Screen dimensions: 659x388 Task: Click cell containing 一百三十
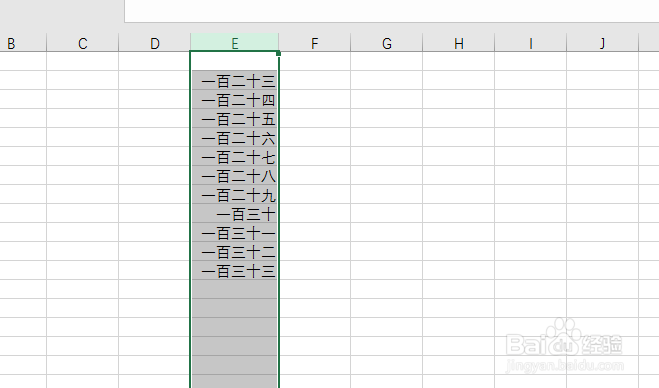[x=235, y=213]
